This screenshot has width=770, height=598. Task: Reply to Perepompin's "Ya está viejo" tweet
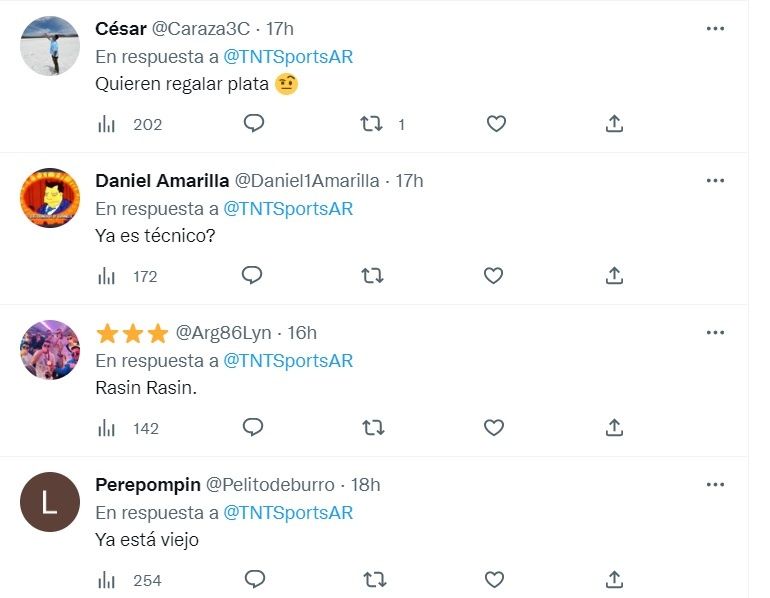click(x=254, y=579)
